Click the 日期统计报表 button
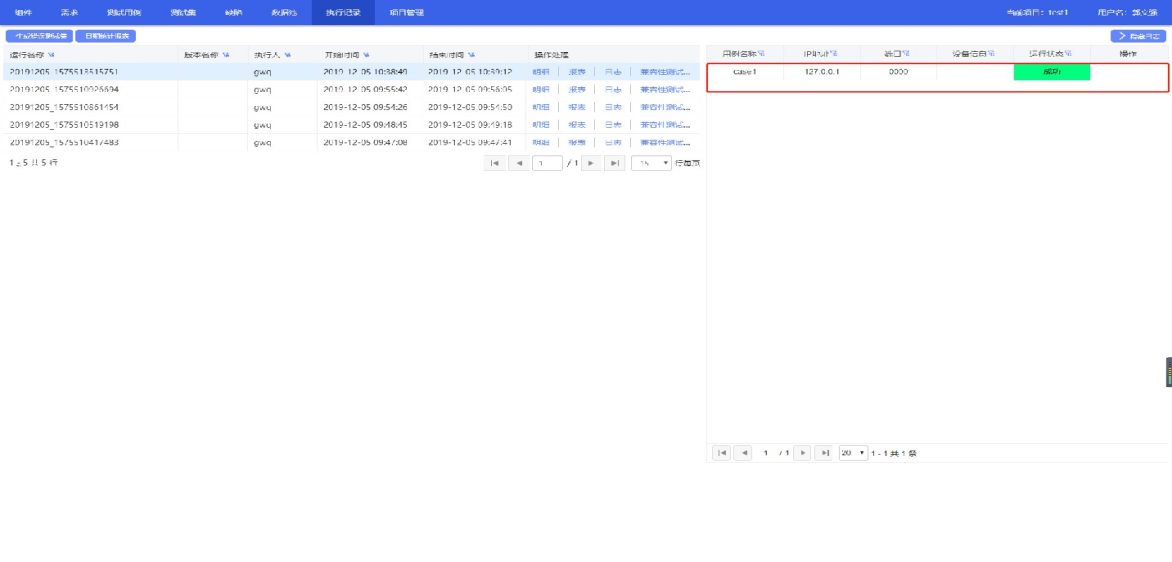Viewport: 1172px width, 562px height. [105, 36]
